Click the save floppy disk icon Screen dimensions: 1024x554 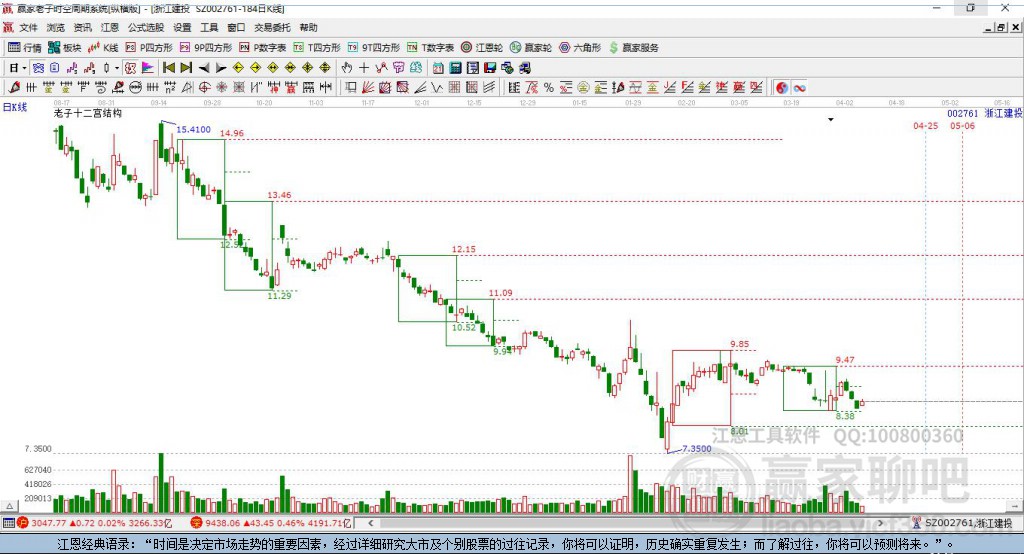[490, 68]
